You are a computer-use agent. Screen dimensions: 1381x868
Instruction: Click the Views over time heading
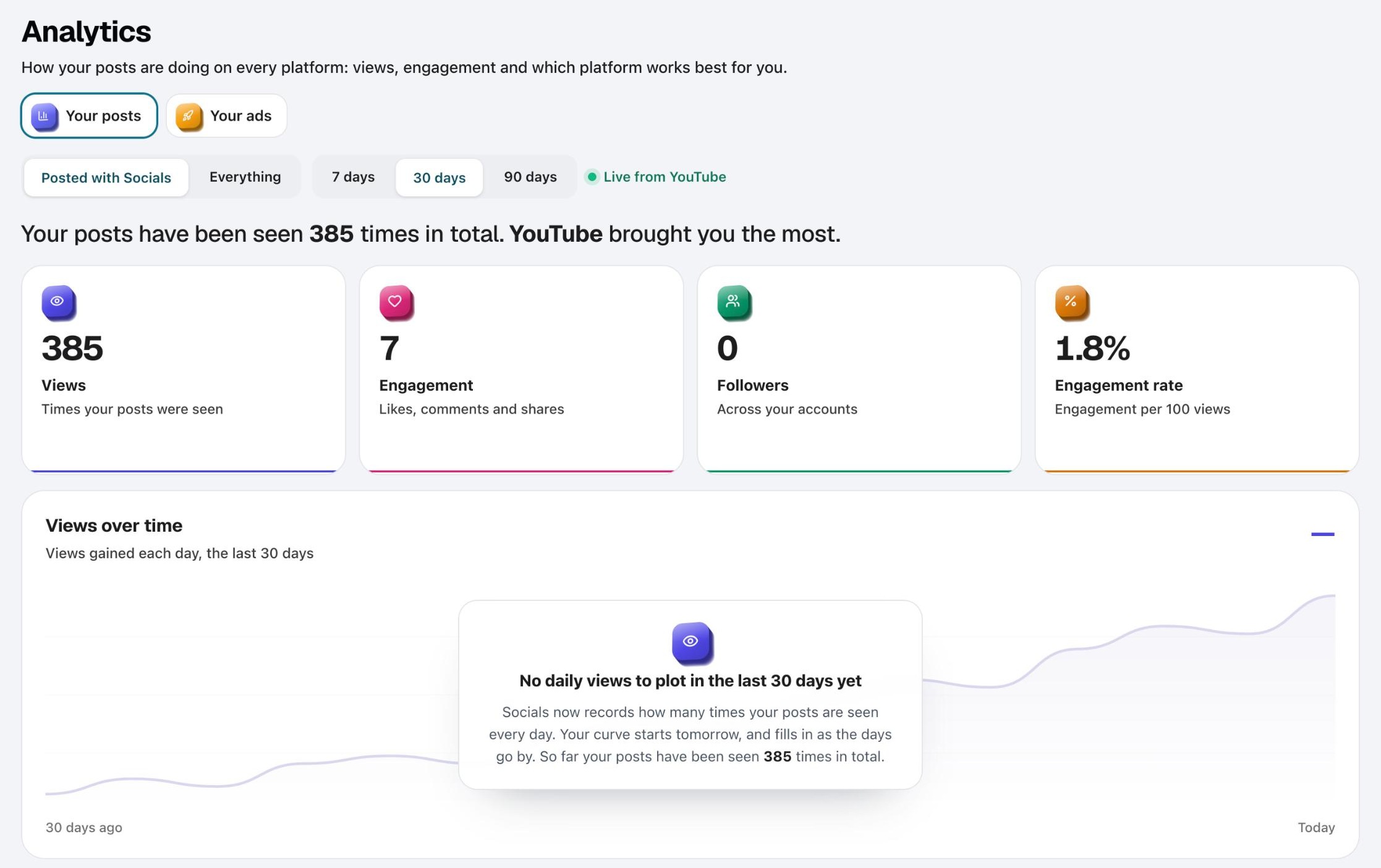[114, 525]
